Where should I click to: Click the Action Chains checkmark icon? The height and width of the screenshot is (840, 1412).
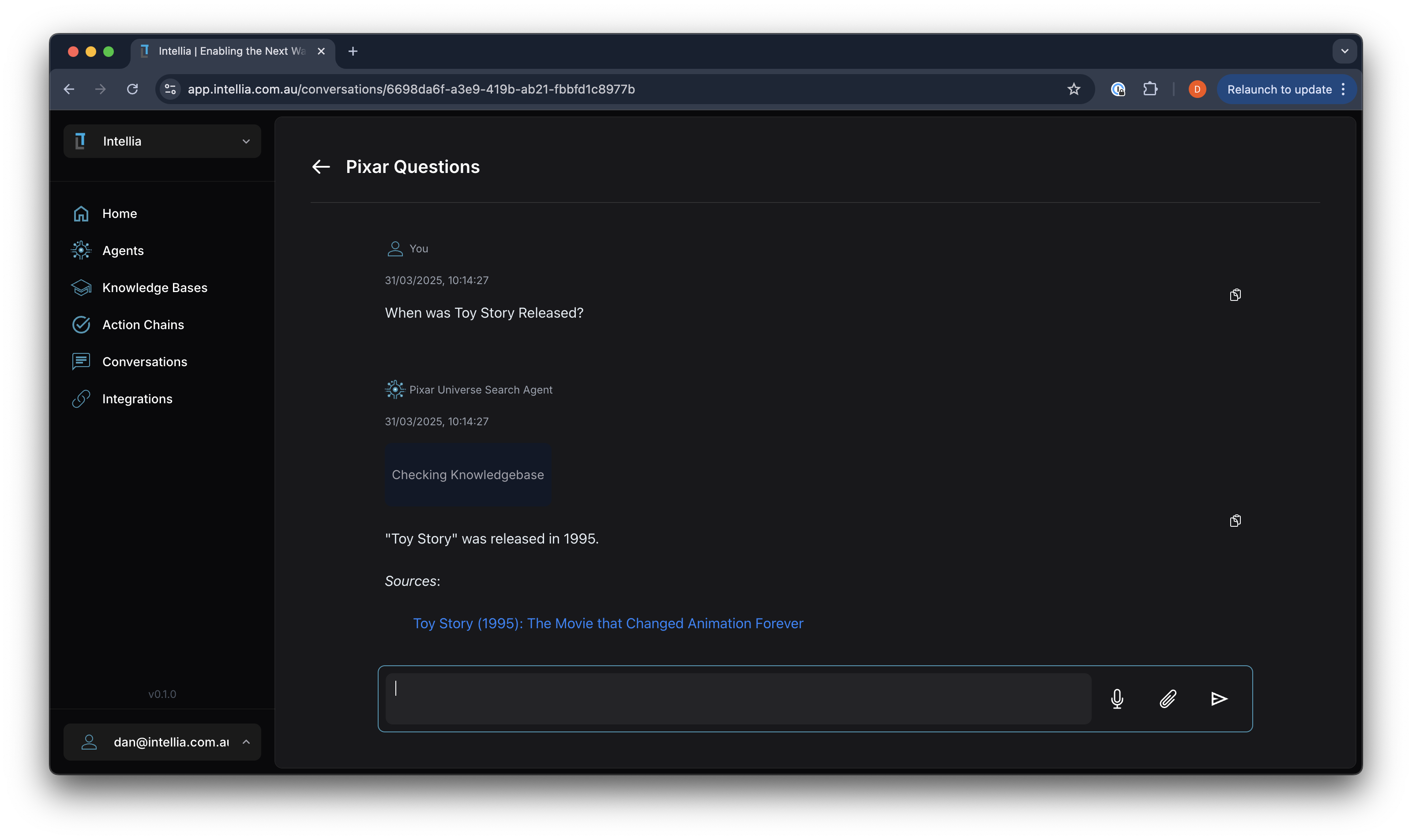coord(81,324)
